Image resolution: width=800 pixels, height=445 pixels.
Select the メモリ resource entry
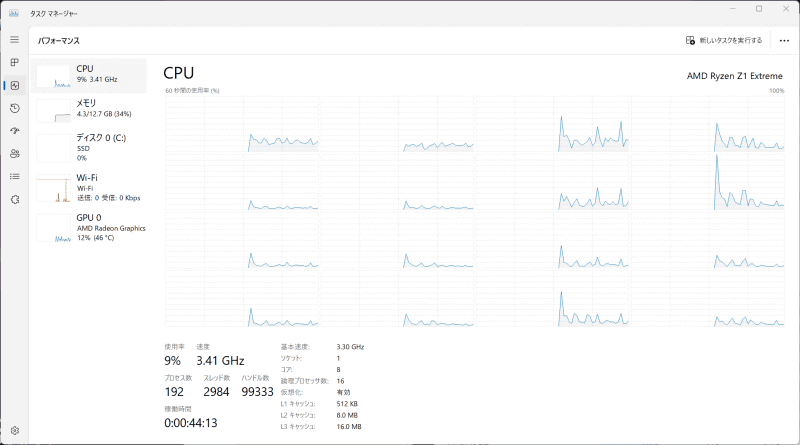pos(89,110)
